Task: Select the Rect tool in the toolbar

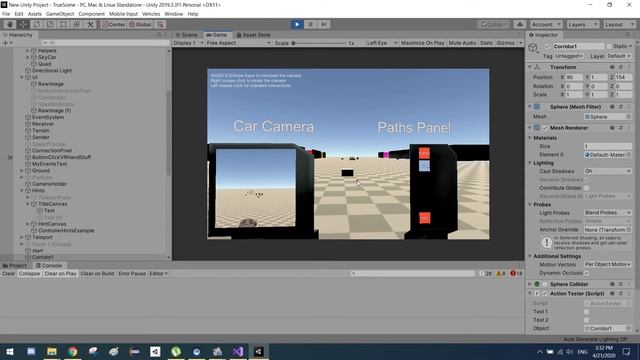Action: tap(64, 24)
